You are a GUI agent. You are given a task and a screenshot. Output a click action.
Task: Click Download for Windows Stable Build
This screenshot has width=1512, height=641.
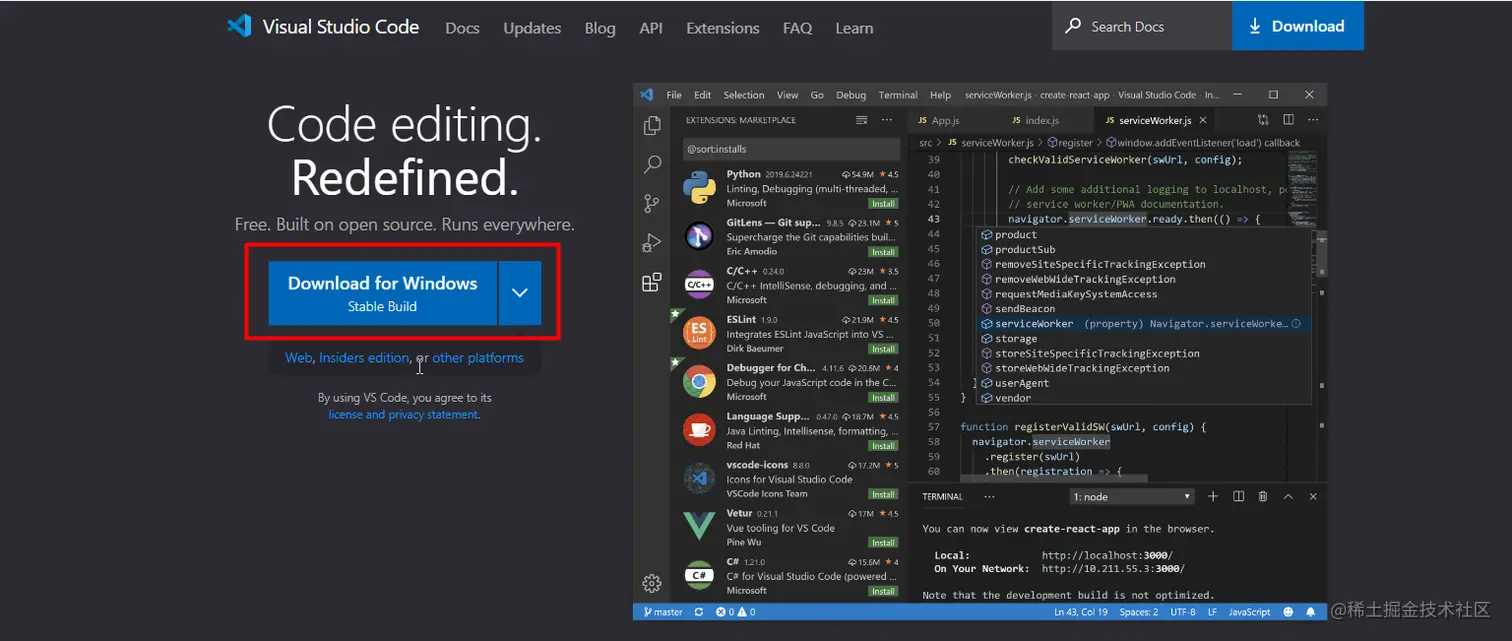(x=382, y=293)
